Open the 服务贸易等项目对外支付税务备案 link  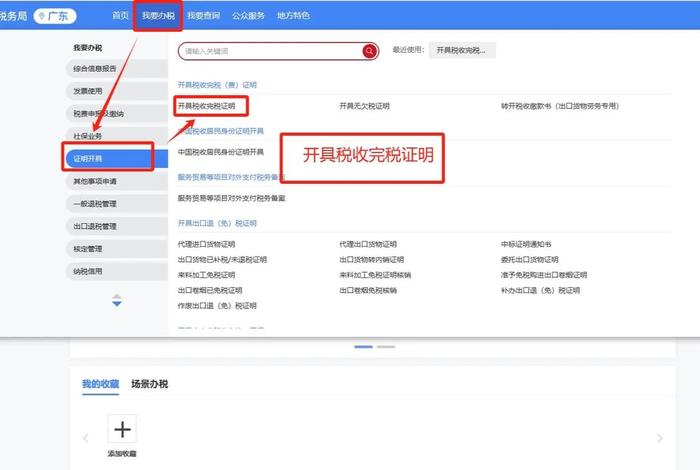(x=231, y=198)
